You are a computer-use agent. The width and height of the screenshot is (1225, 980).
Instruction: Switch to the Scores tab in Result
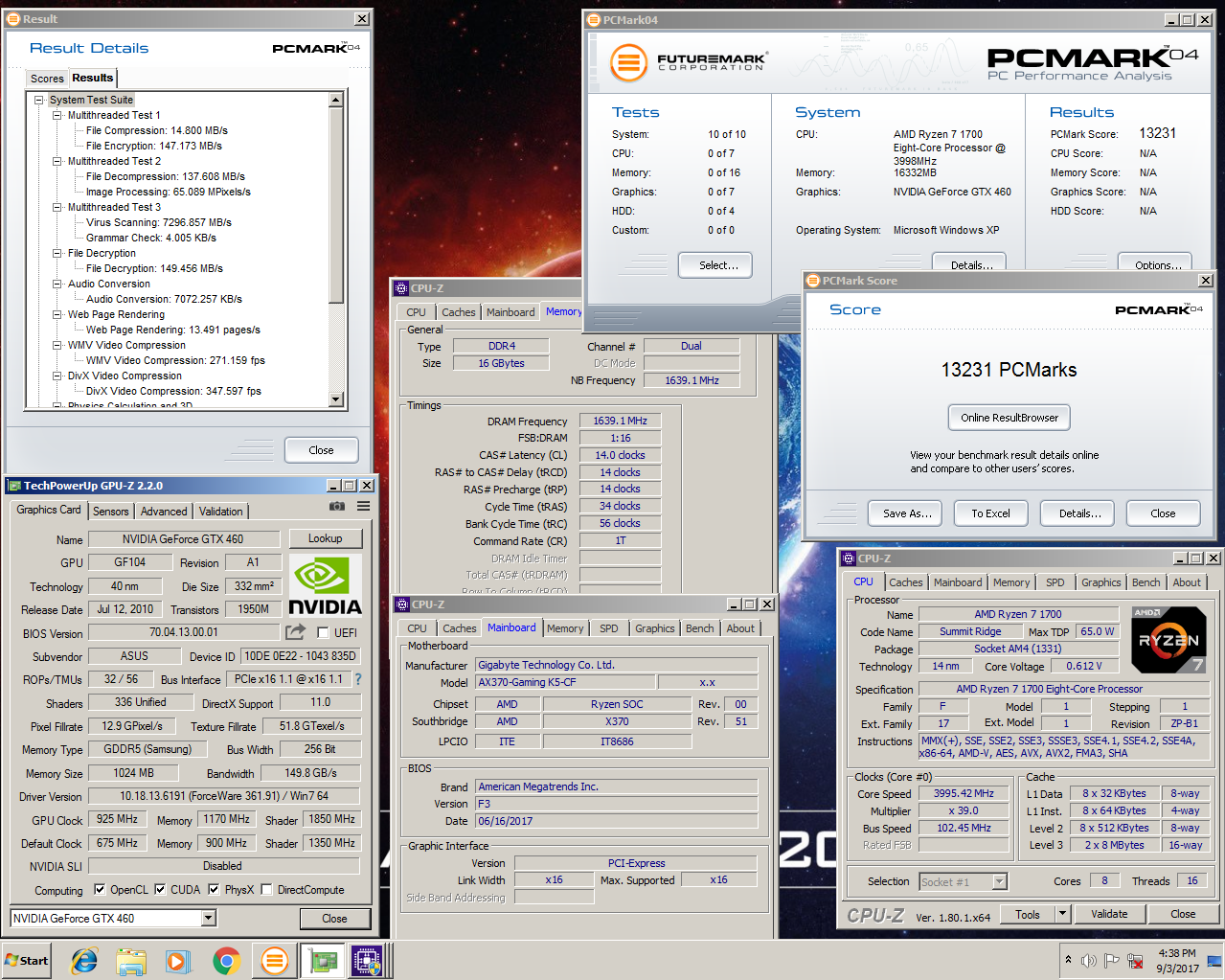click(x=47, y=79)
